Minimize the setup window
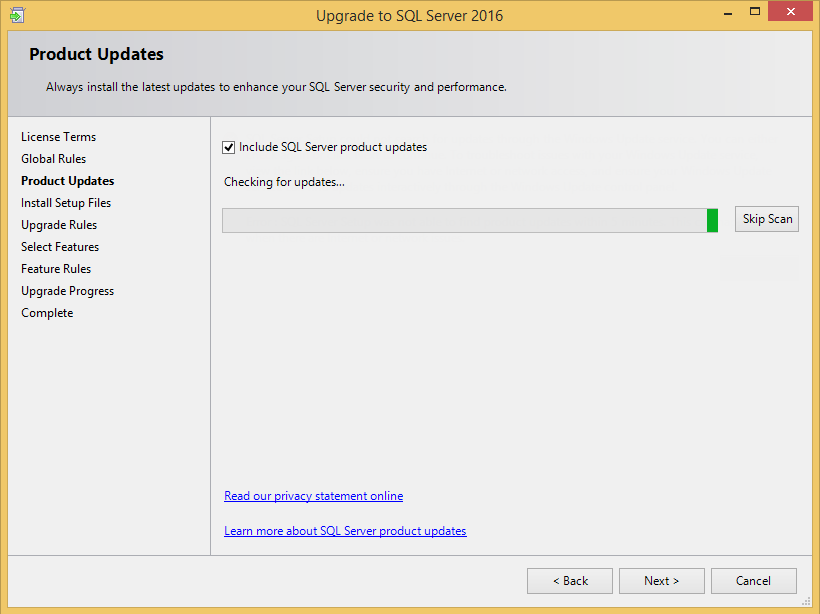 point(727,12)
